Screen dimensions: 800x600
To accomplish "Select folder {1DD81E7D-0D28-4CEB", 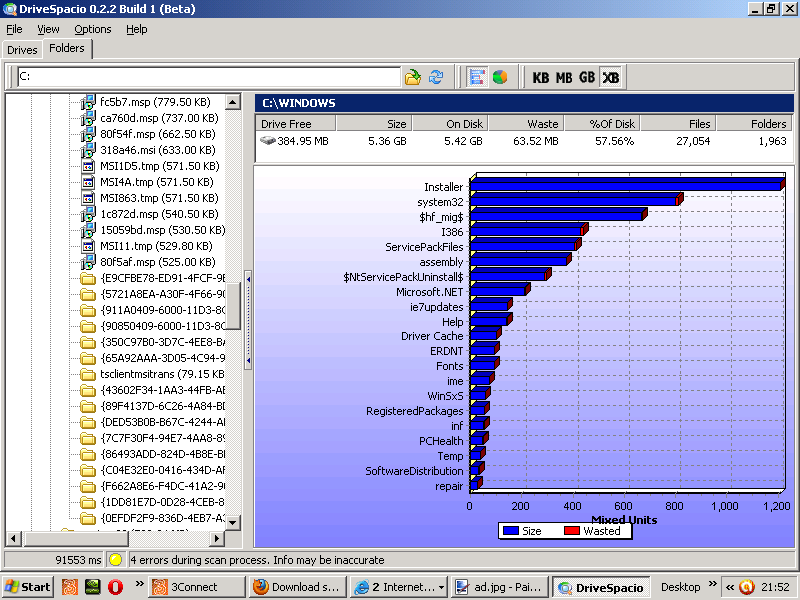I will pos(162,502).
